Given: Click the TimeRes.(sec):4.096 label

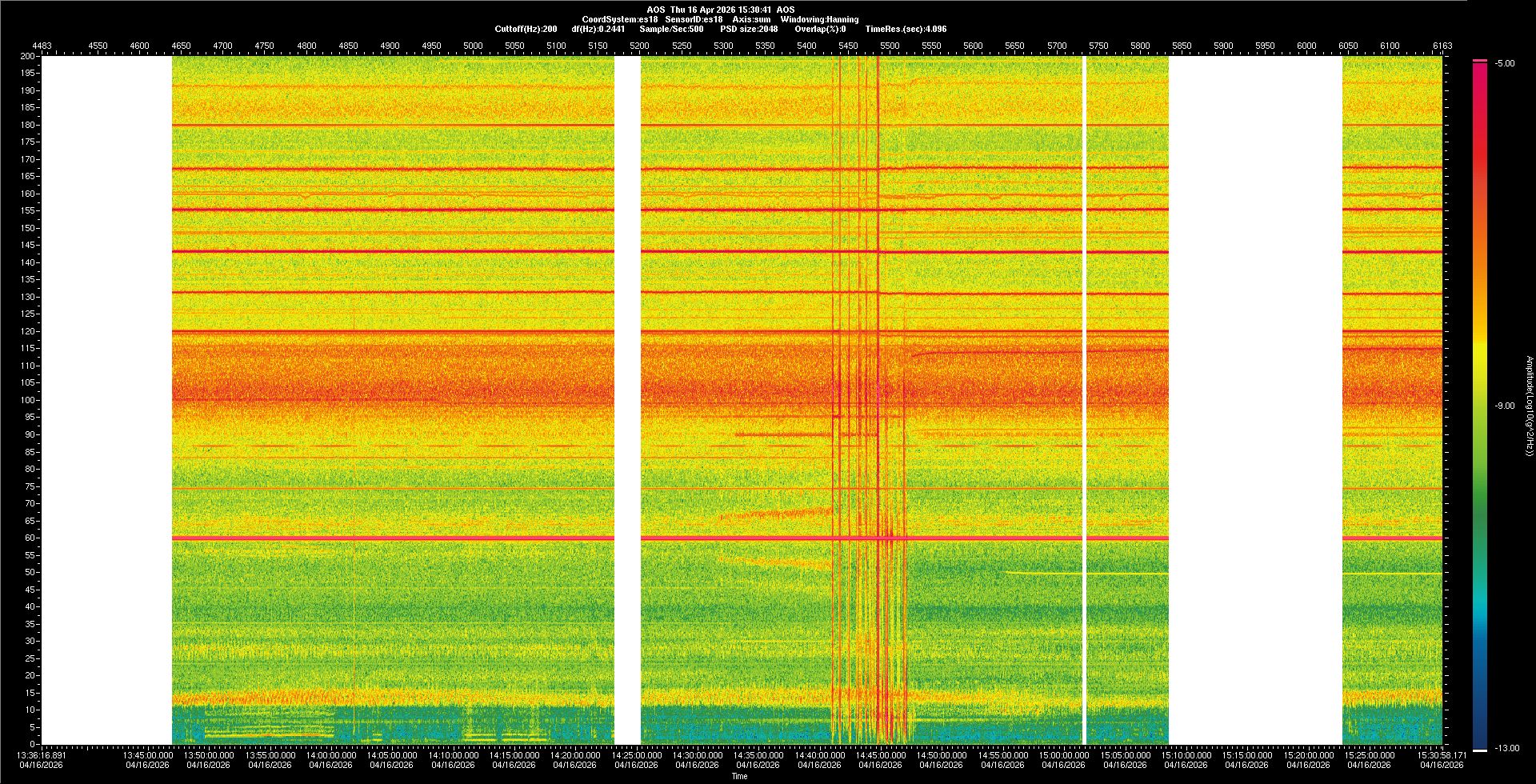Looking at the screenshot, I should tap(906, 29).
